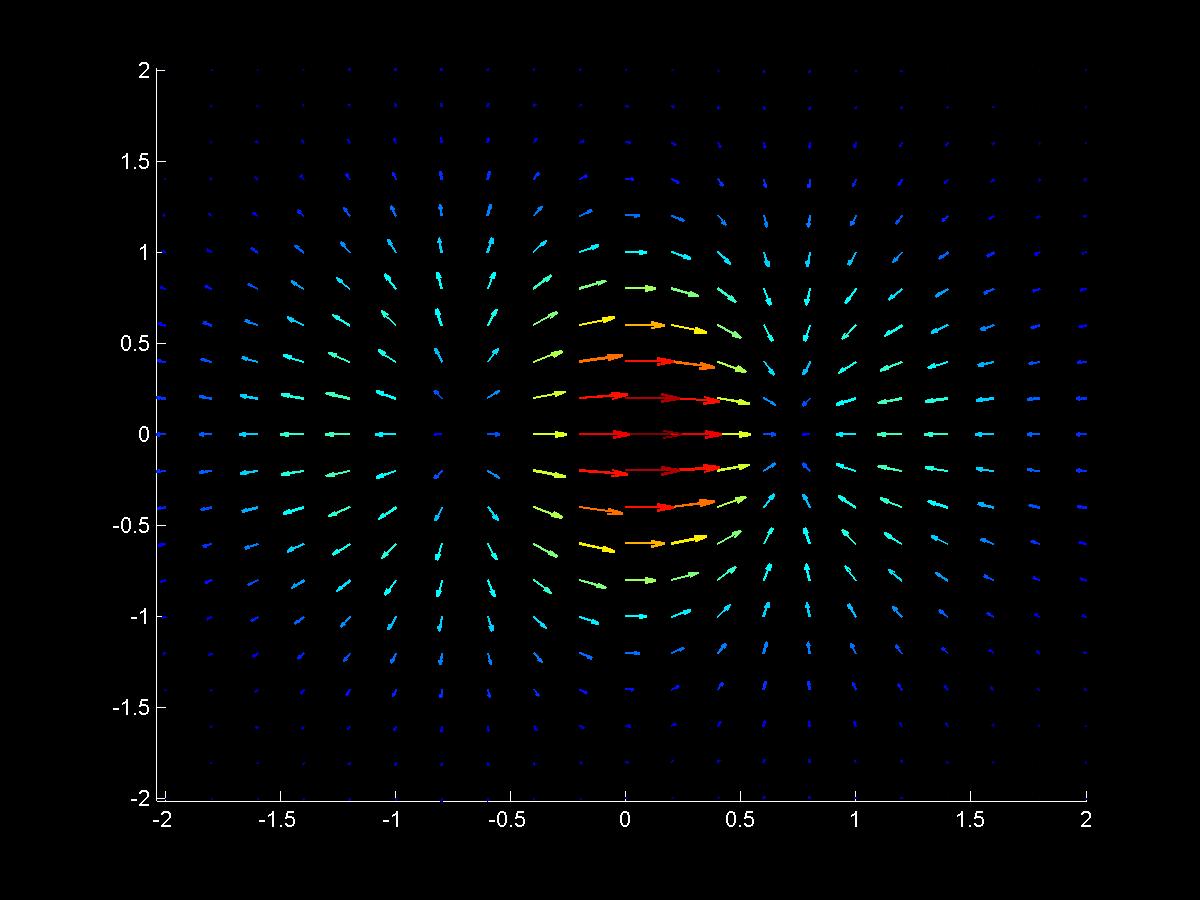Click the yellow arrow right of the red center arrows

[x=735, y=434]
